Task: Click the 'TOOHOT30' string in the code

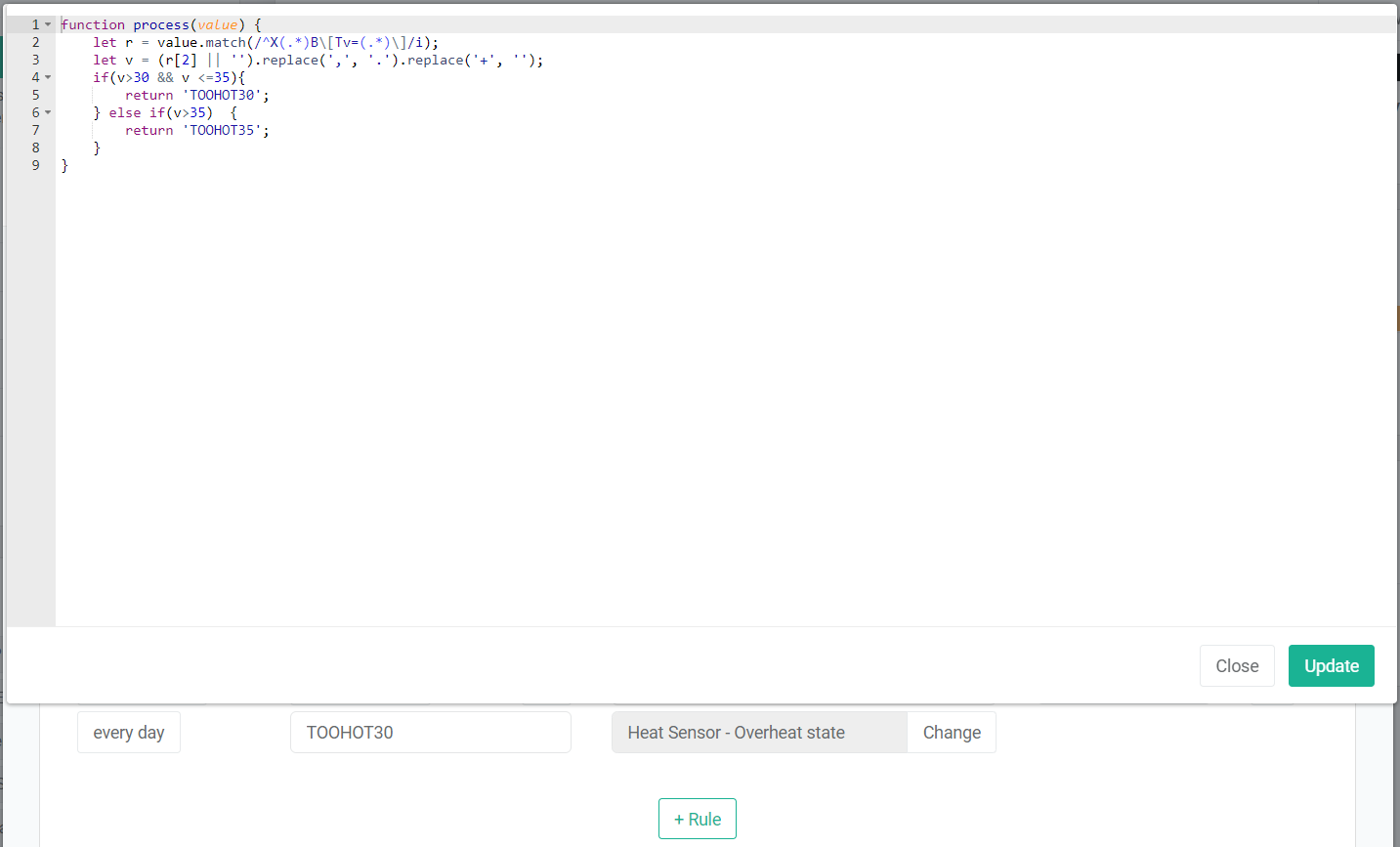Action: tap(225, 95)
